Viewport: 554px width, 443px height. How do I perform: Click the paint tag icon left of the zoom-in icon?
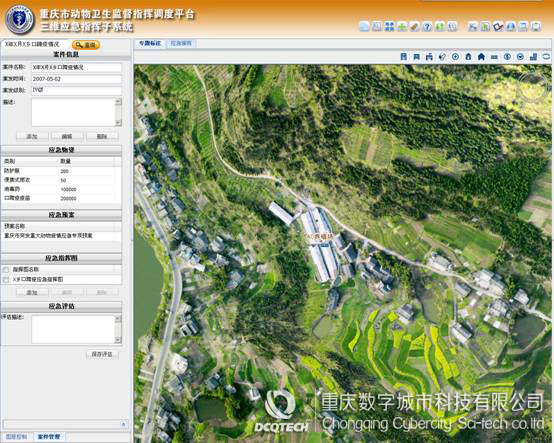point(442,57)
